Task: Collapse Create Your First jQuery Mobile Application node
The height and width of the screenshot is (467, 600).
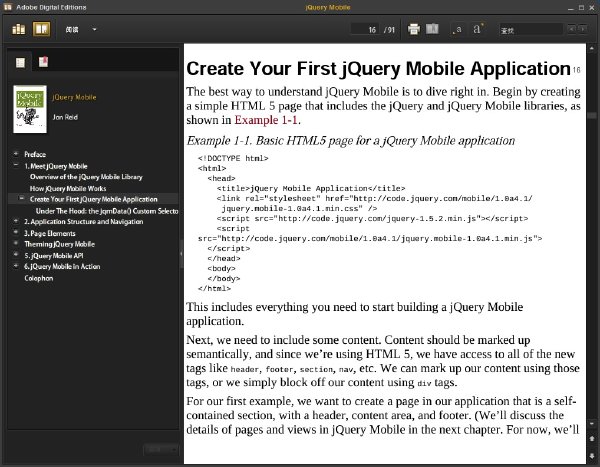Action: coord(22,198)
